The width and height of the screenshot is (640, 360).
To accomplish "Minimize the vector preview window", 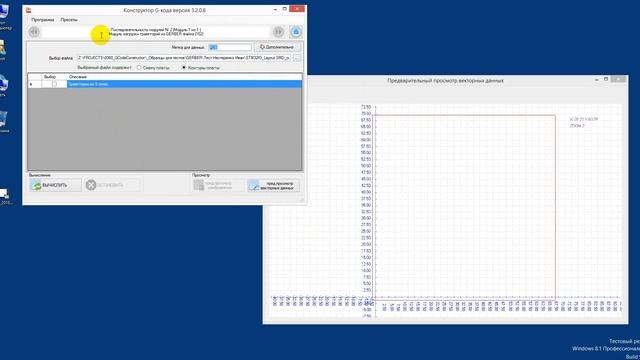I will point(597,80).
